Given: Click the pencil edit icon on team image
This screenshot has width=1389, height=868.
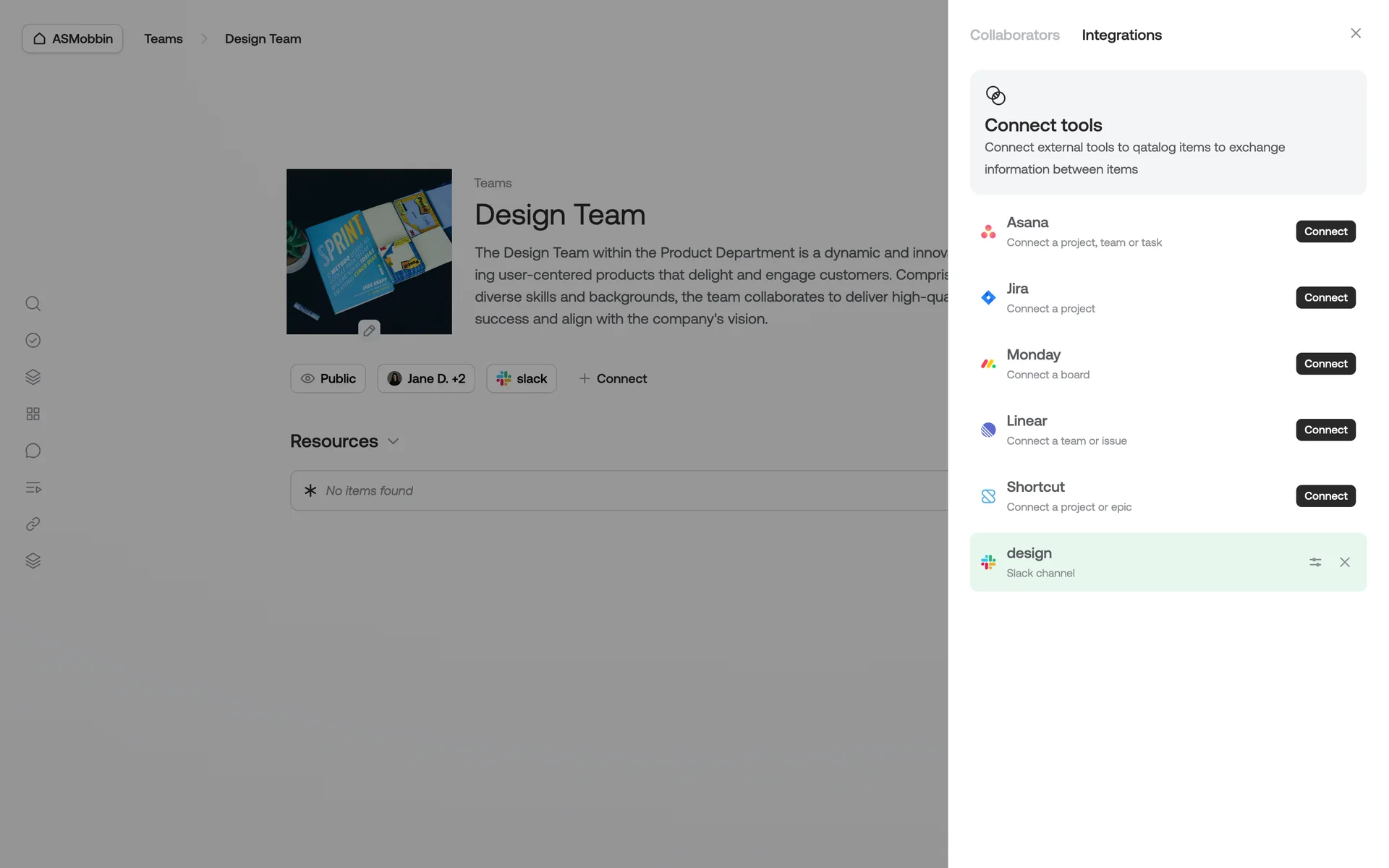Looking at the screenshot, I should coord(369,330).
